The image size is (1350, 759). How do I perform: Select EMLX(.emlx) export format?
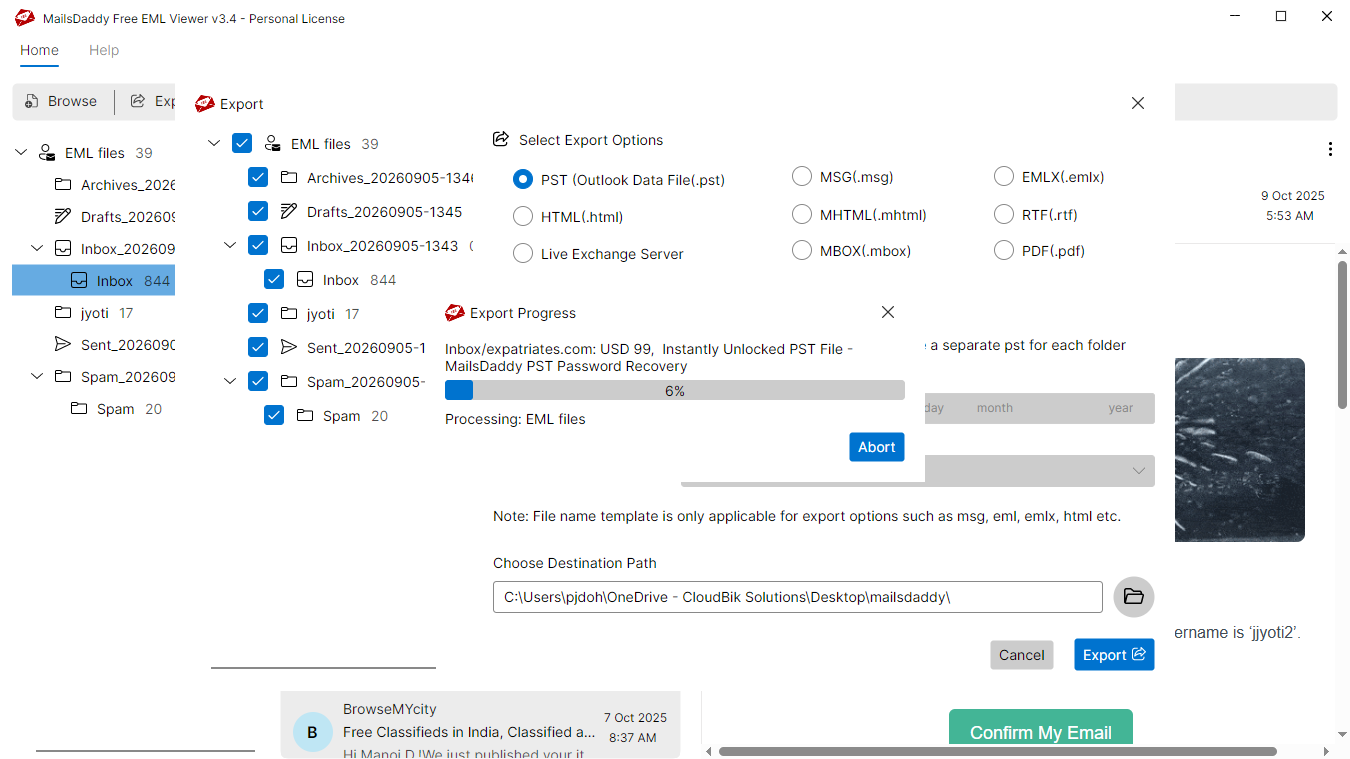point(1004,176)
